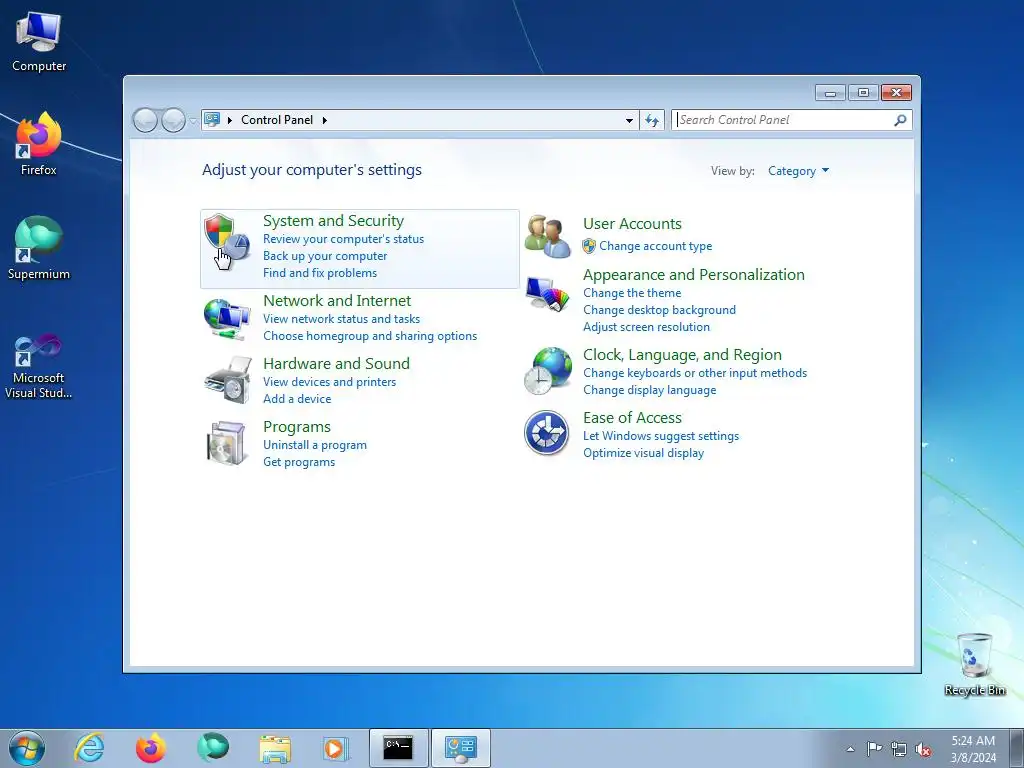Open Find and fix problems
Screen dimensions: 1024x768
tap(319, 273)
